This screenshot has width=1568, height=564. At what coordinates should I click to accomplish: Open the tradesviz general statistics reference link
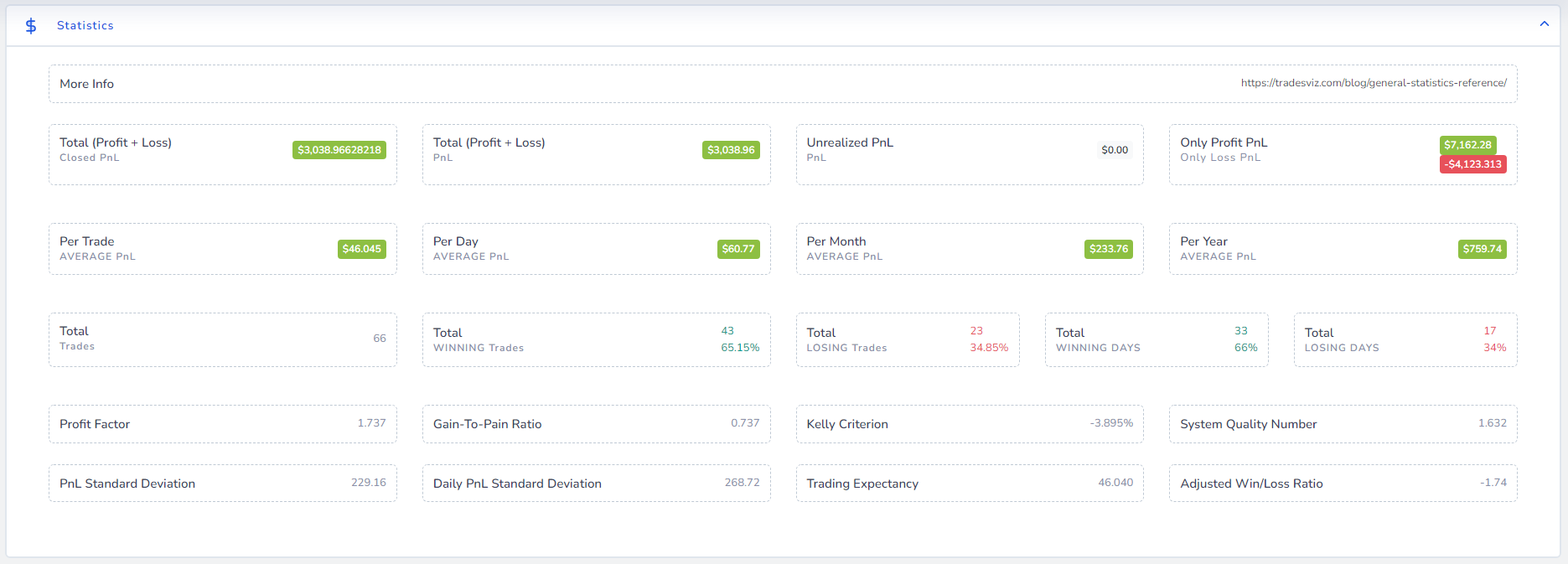(1374, 83)
